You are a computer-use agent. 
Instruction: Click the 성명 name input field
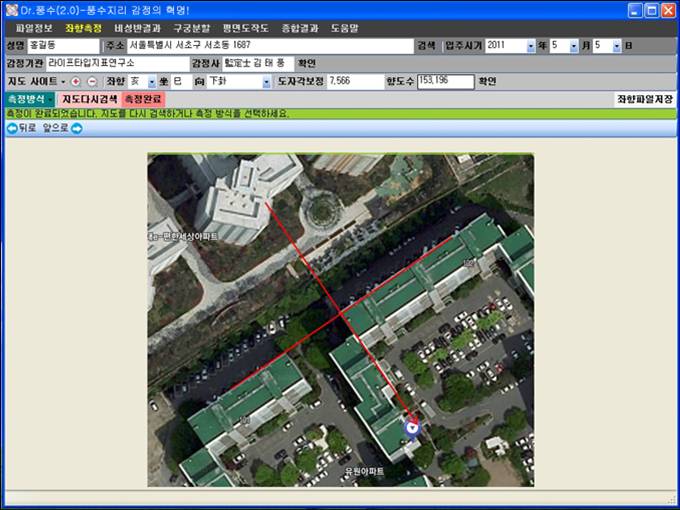[x=63, y=46]
